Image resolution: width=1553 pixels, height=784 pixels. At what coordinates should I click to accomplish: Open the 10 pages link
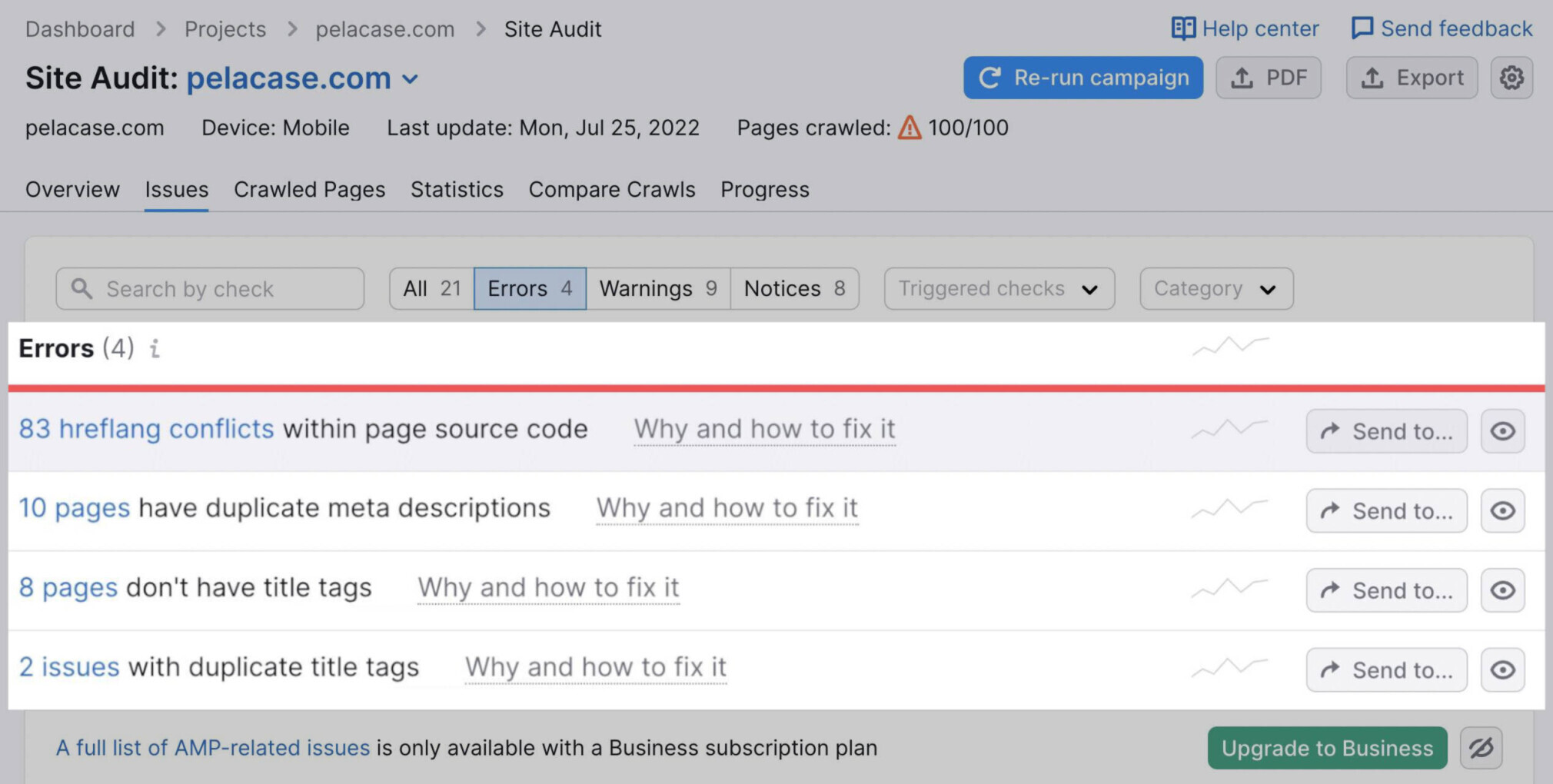(x=74, y=508)
